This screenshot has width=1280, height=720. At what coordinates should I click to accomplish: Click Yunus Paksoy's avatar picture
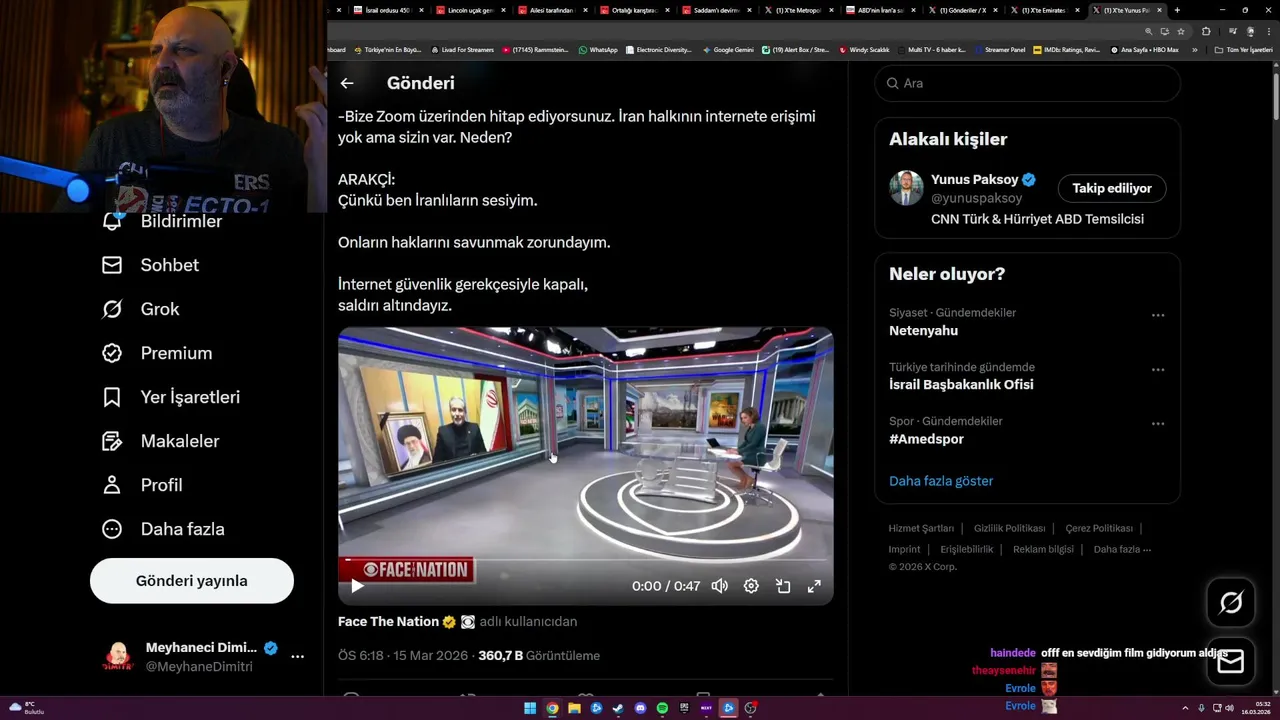[906, 188]
